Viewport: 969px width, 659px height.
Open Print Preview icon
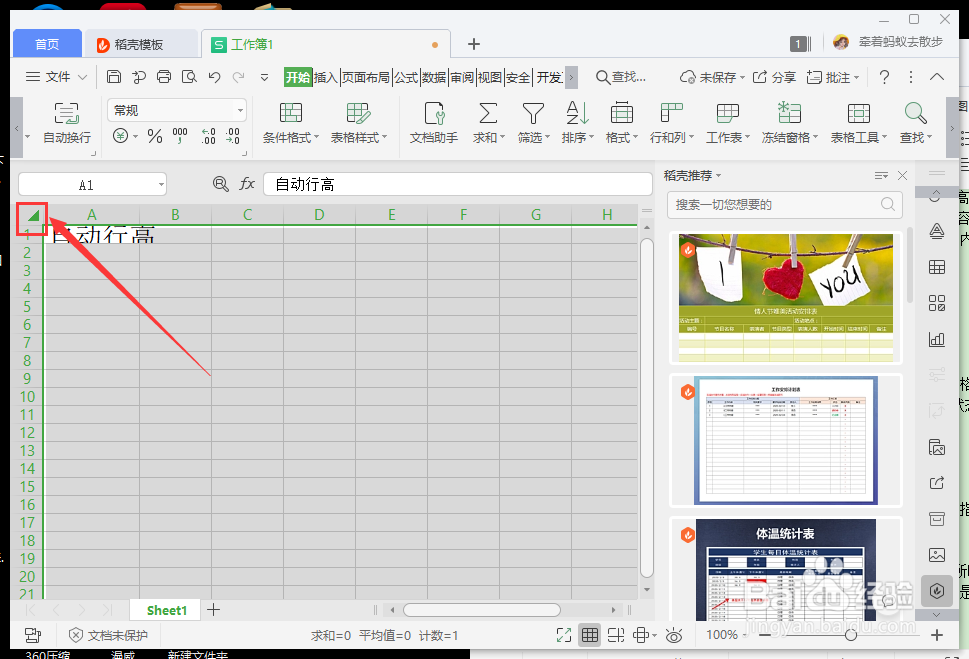(x=189, y=77)
